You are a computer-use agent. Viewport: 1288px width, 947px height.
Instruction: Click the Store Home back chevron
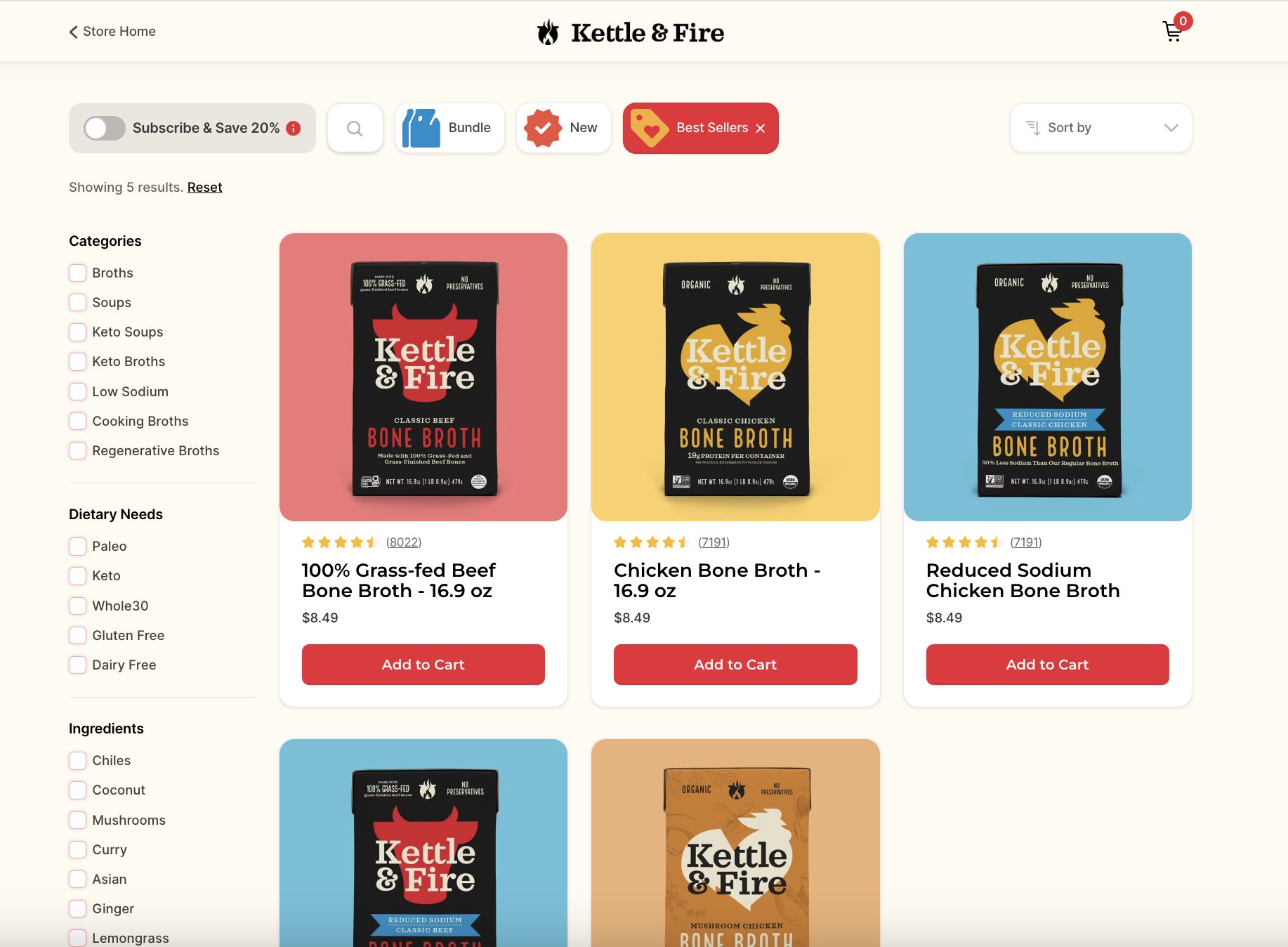coord(73,32)
